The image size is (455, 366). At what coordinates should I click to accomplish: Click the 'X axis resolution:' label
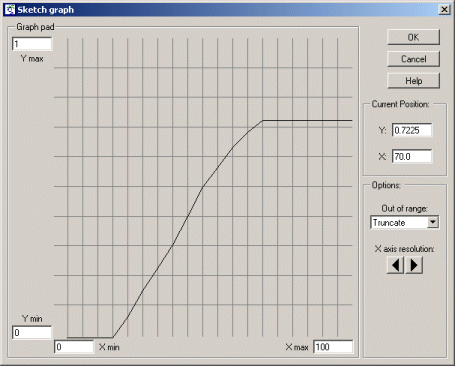click(x=404, y=249)
